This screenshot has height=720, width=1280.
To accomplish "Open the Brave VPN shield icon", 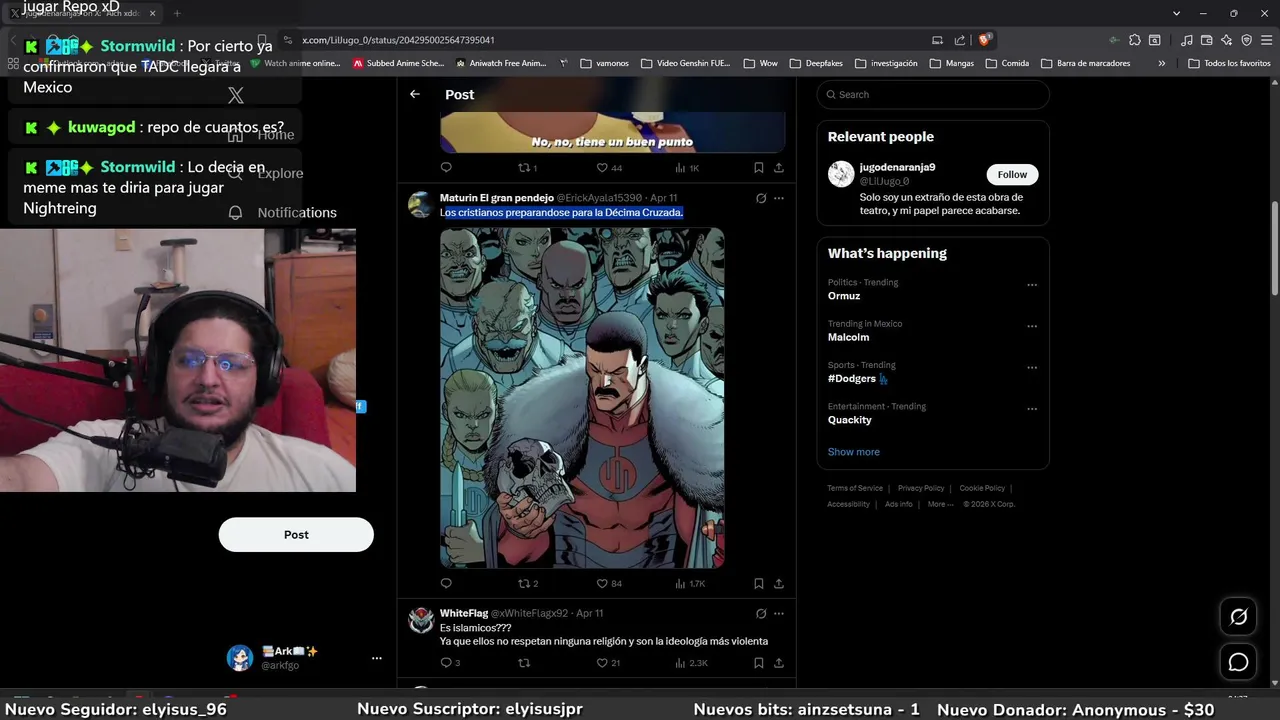I will [1246, 40].
